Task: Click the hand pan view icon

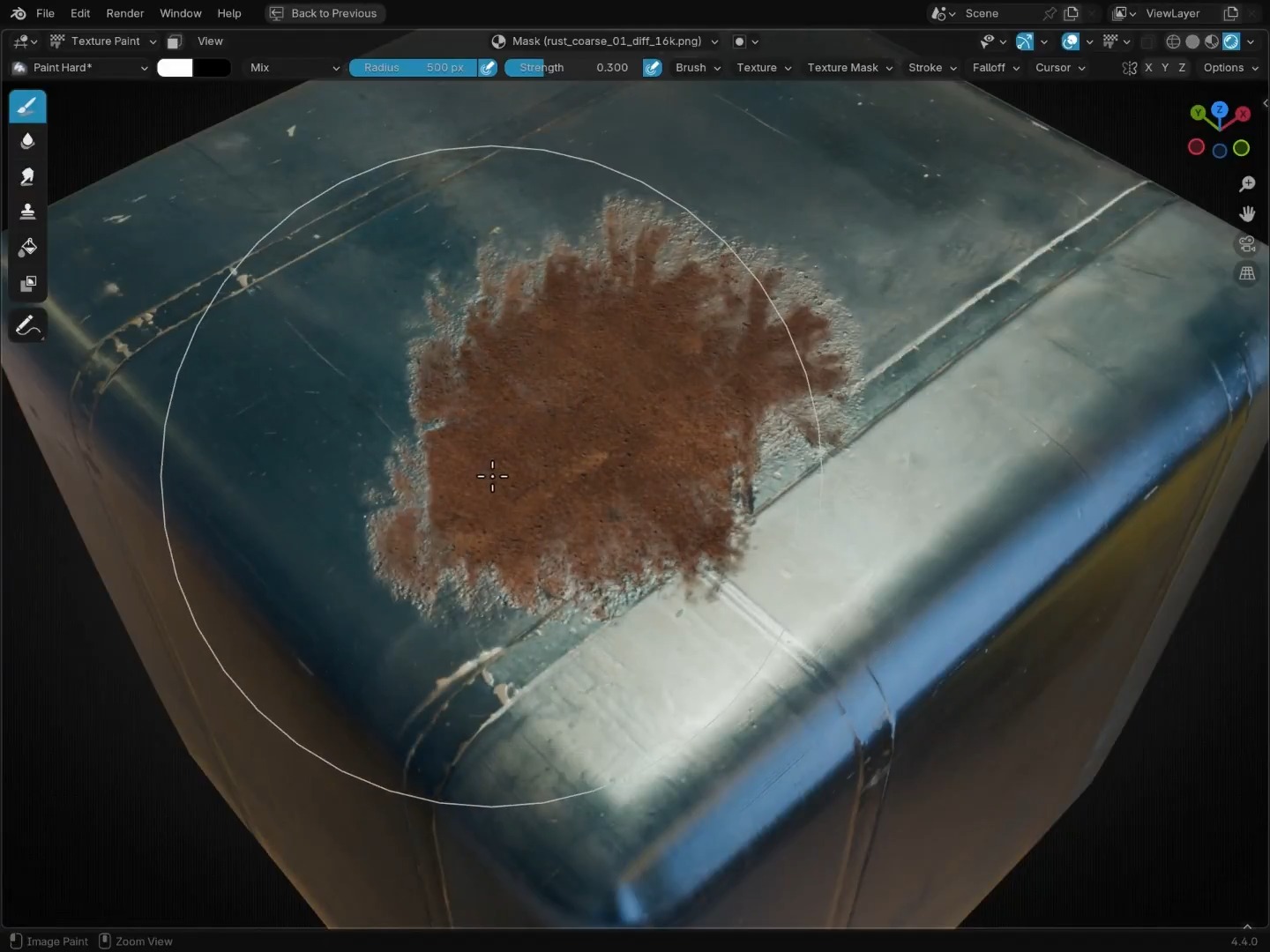Action: [x=1247, y=213]
